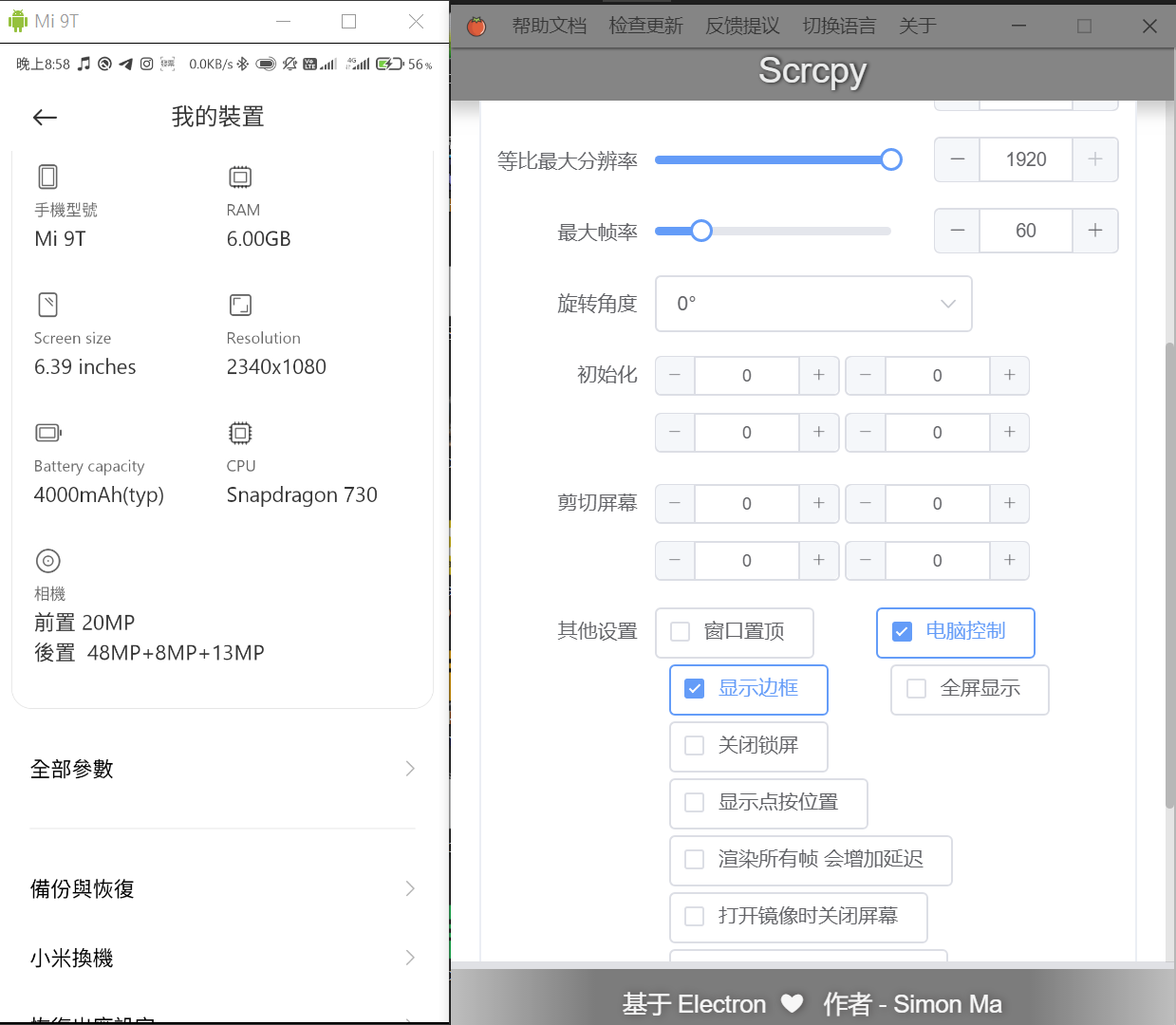Click the 我的裝置 page title
1176x1025 pixels.
217,117
